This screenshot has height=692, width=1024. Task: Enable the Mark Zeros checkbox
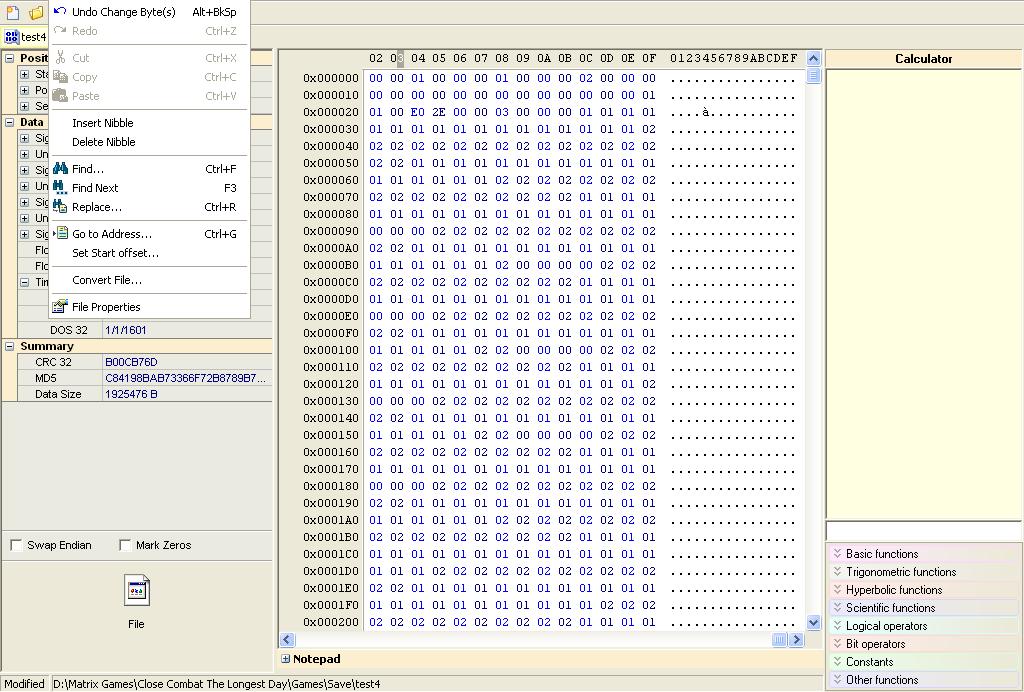click(125, 545)
